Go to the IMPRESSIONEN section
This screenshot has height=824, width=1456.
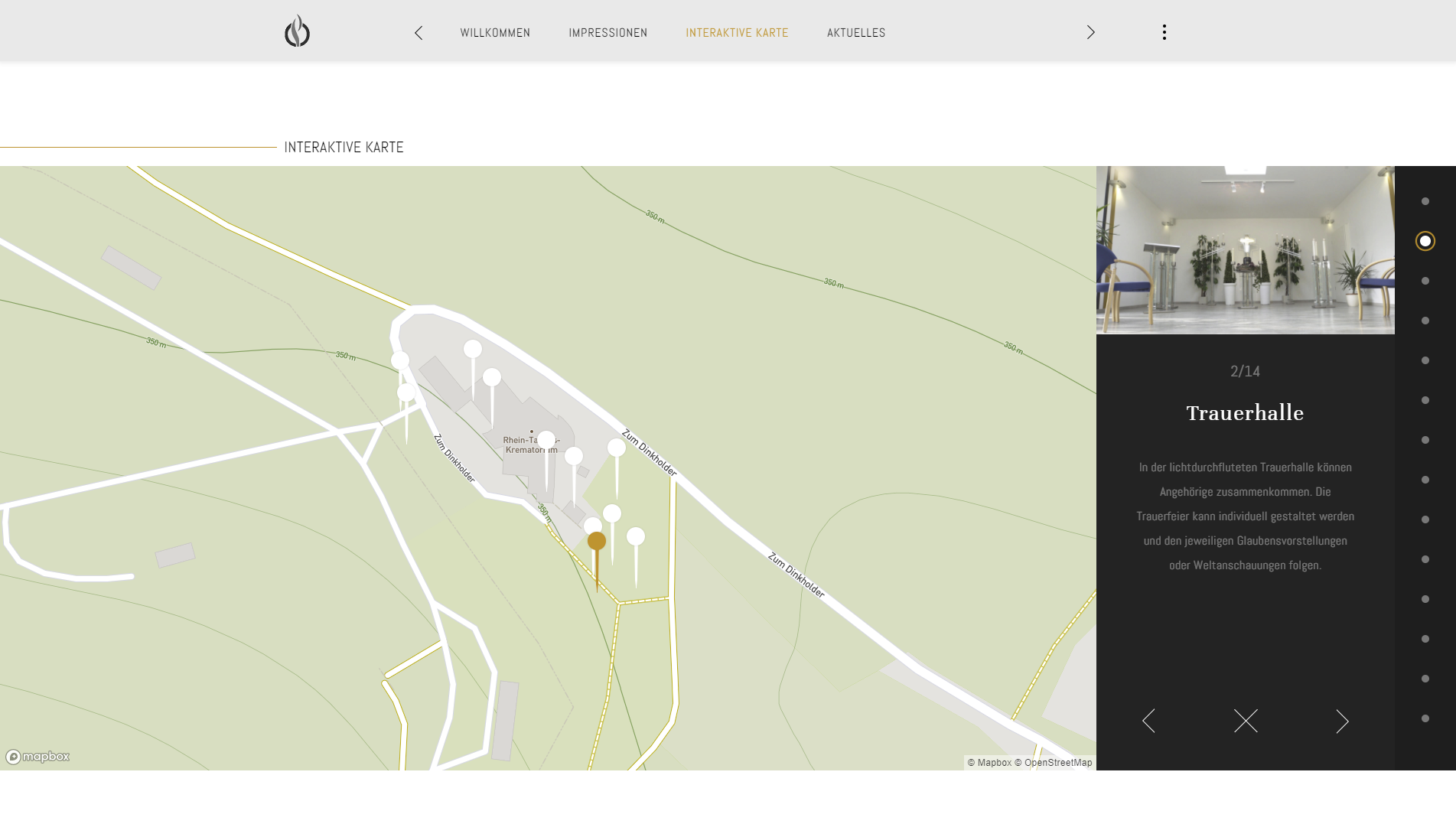tap(607, 33)
